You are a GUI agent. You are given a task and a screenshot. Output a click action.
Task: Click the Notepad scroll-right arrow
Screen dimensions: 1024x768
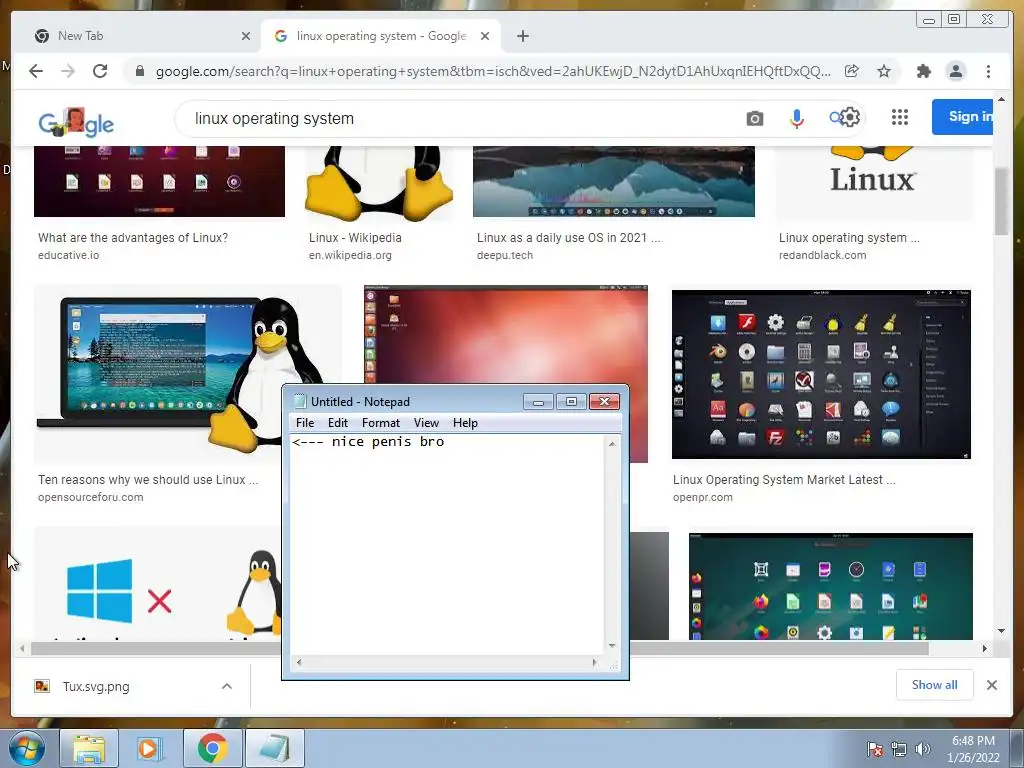click(594, 662)
